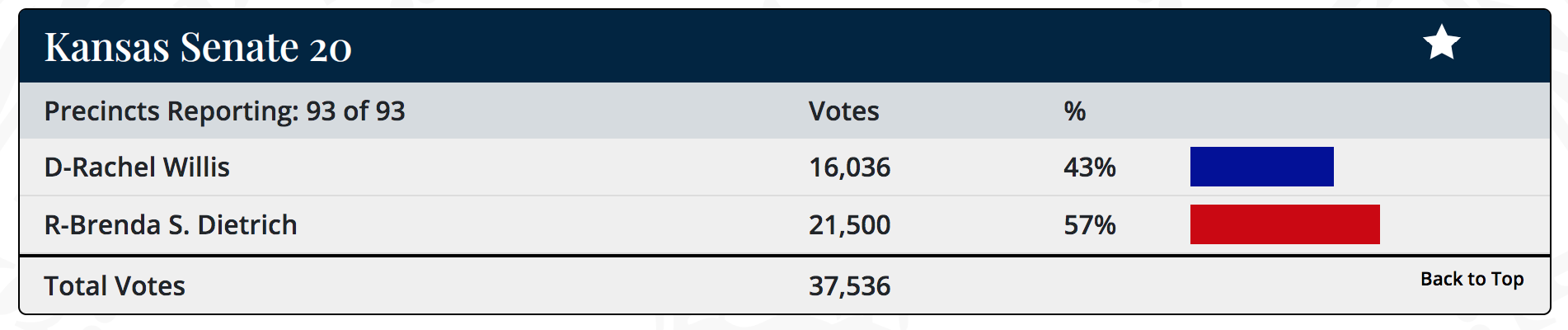Click the blue Democratic percentage bar
This screenshot has width=1568, height=330.
click(1261, 167)
